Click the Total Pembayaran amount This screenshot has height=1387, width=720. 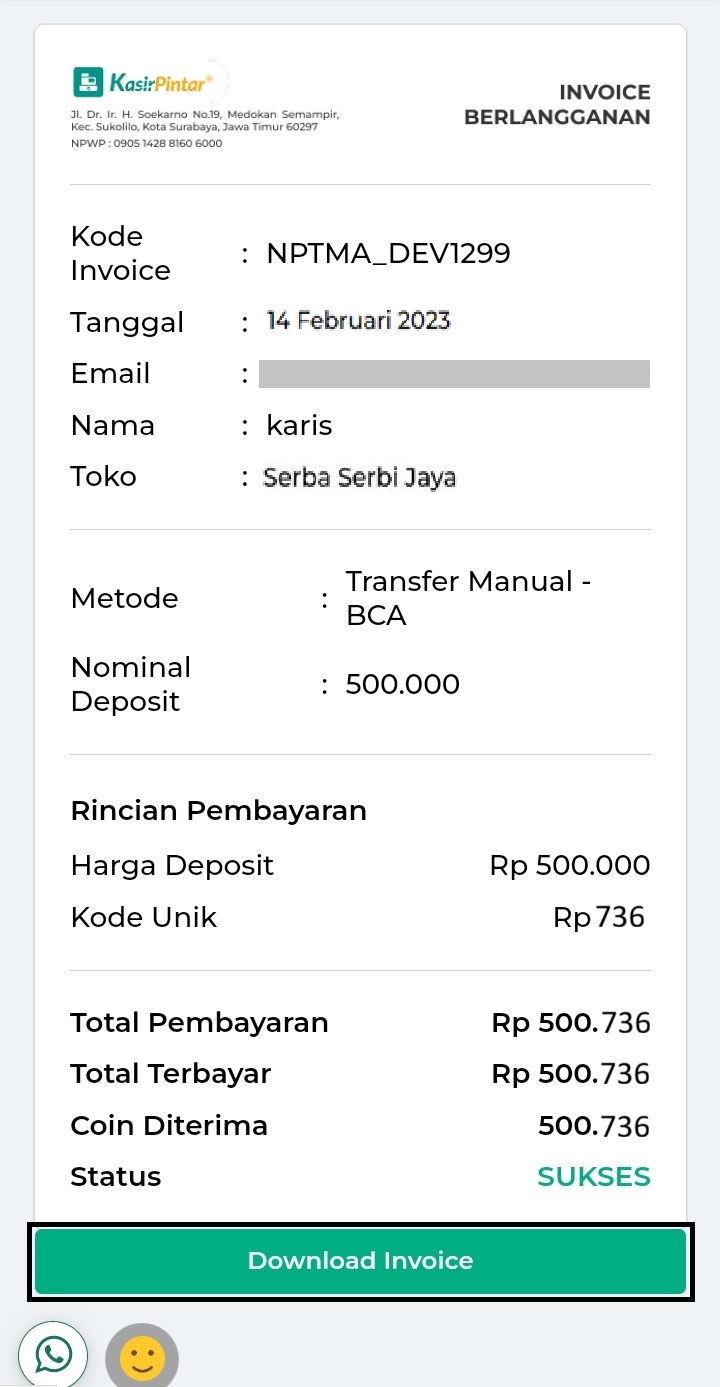pos(570,1023)
